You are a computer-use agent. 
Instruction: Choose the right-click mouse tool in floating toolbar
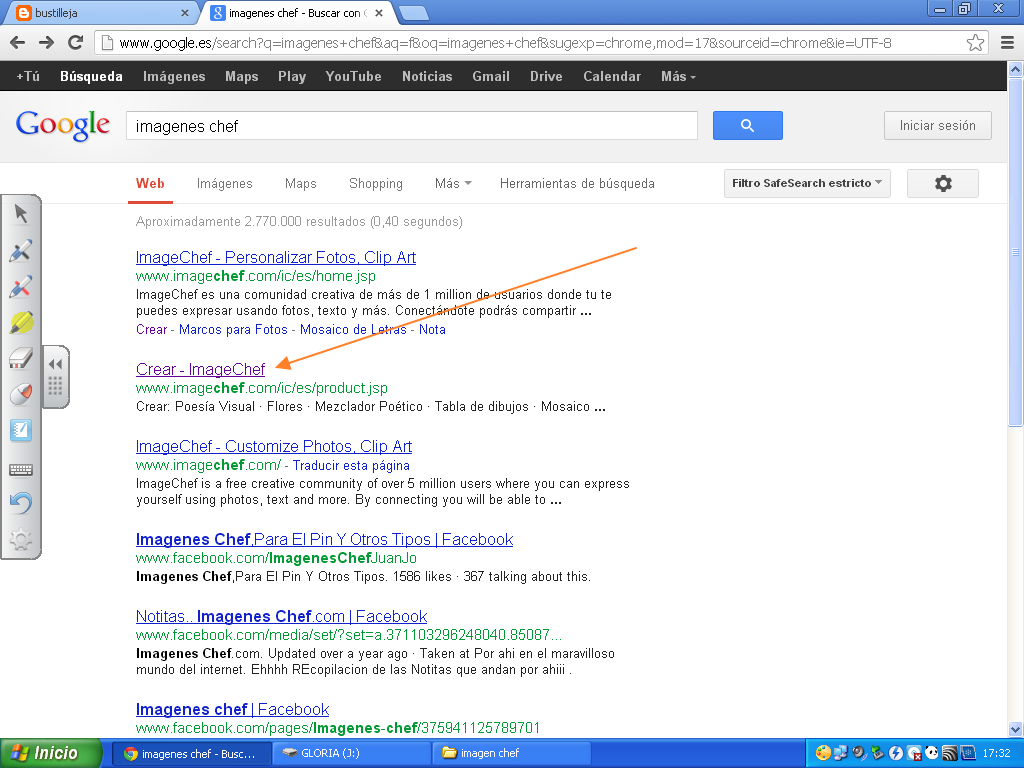[21, 394]
